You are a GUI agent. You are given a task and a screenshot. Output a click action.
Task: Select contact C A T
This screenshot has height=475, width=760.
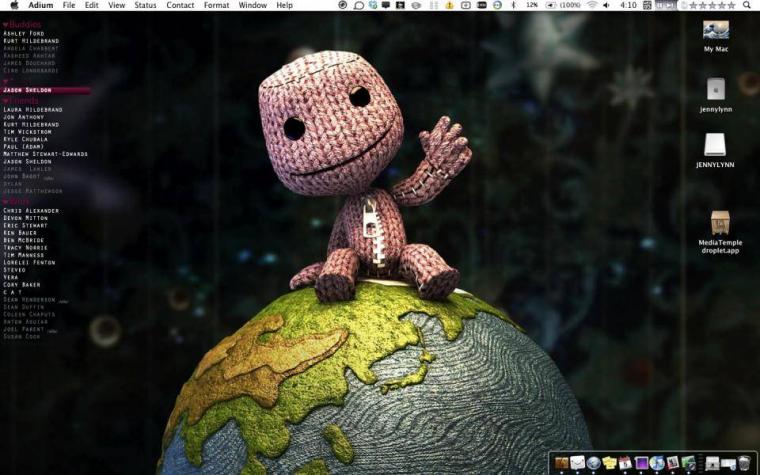tap(13, 292)
